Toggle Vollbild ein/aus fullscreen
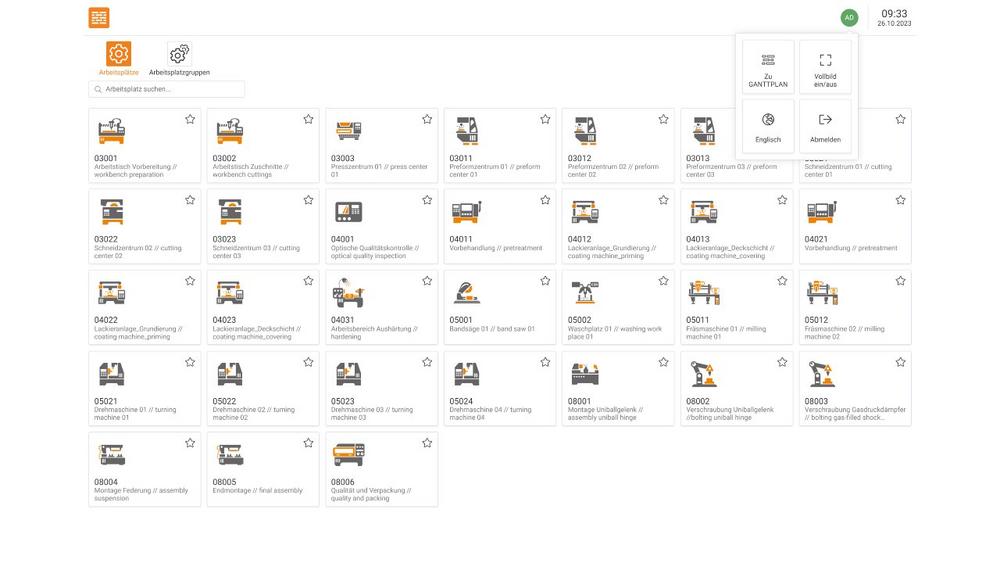 825,67
